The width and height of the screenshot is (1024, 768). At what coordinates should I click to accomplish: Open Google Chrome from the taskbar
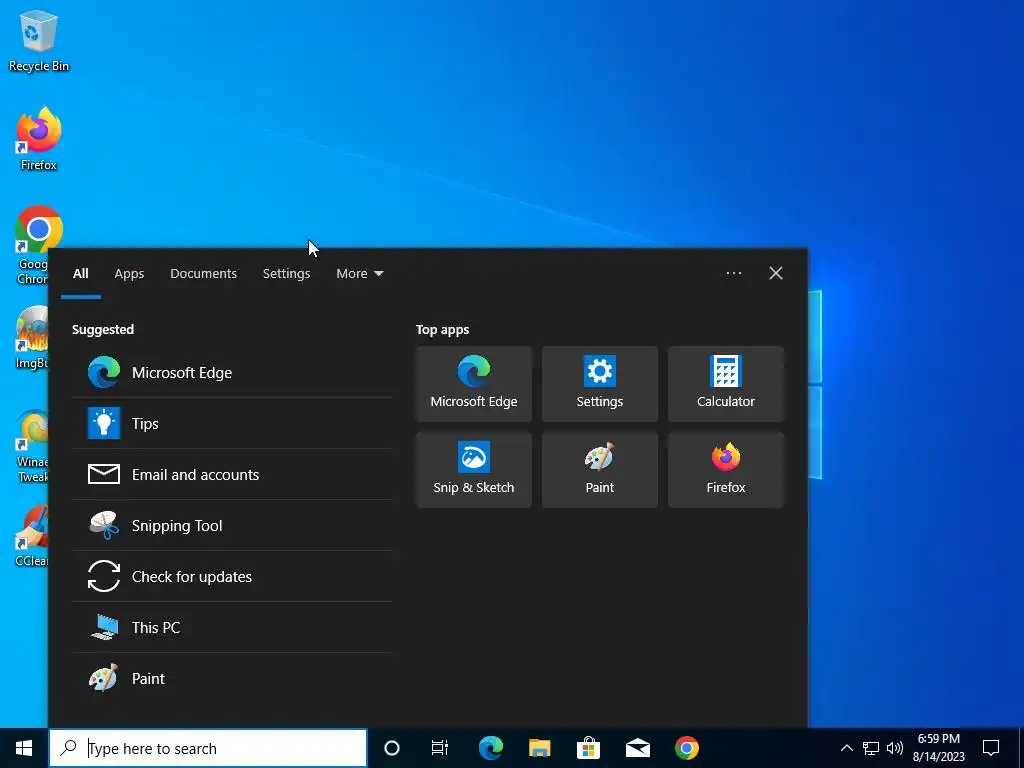click(686, 748)
